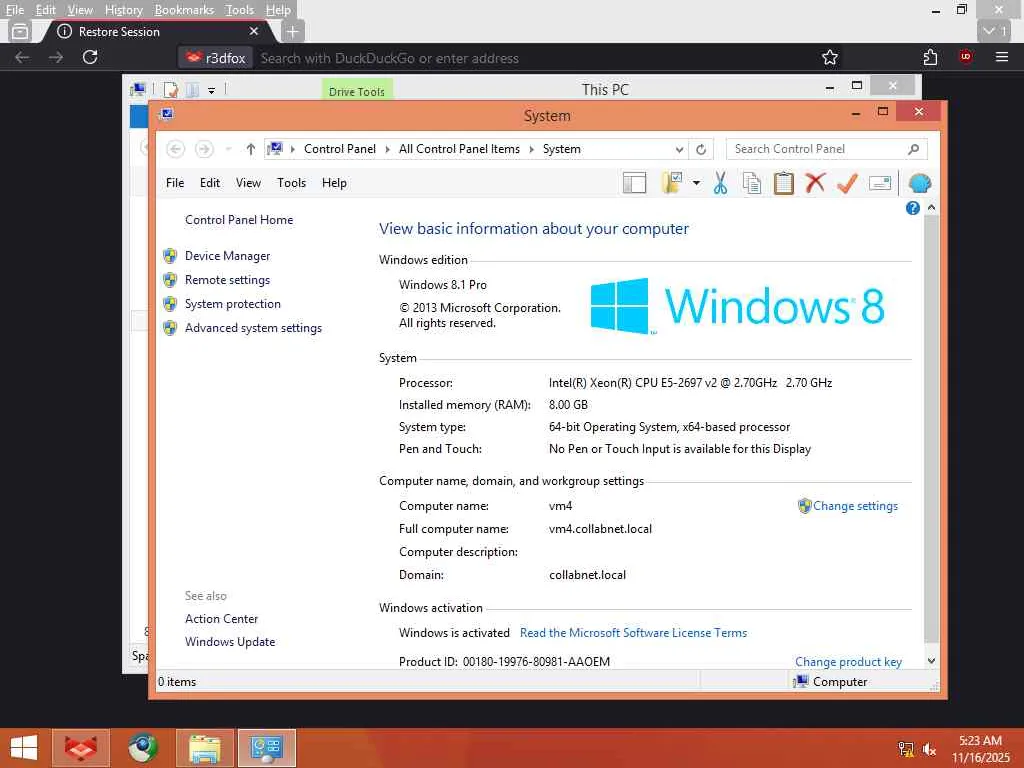The height and width of the screenshot is (768, 1024).
Task: Open the Help menu in System window
Action: click(334, 183)
